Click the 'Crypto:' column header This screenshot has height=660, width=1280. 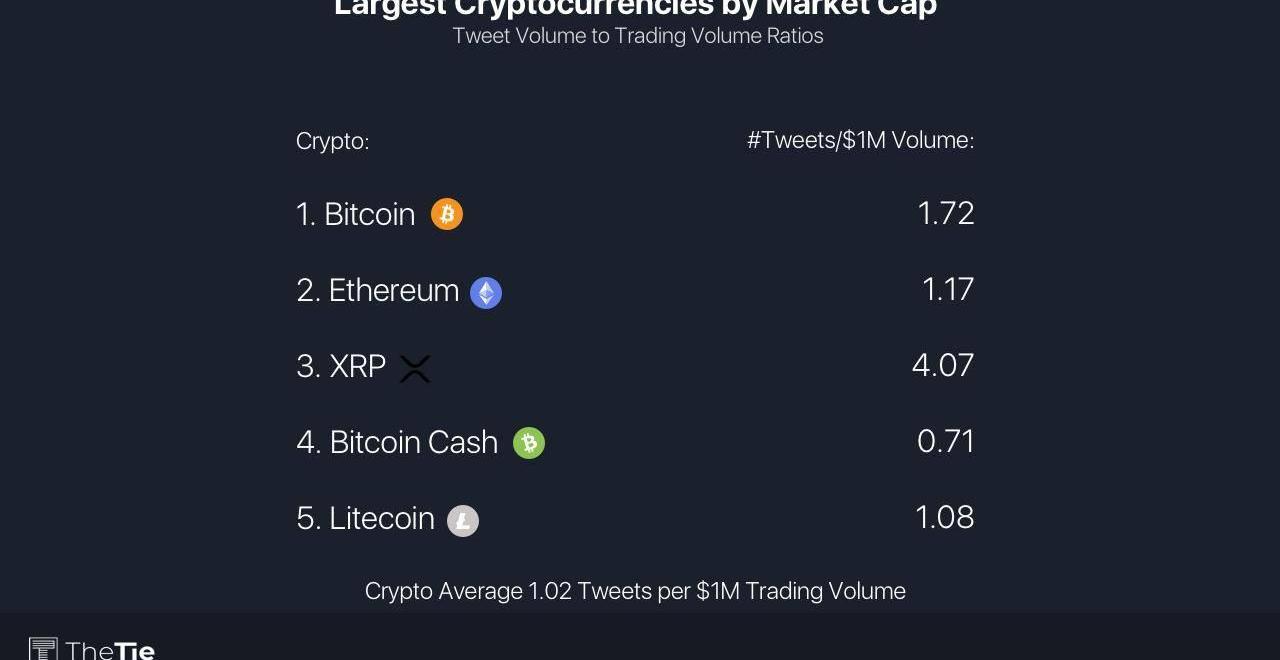pos(333,141)
